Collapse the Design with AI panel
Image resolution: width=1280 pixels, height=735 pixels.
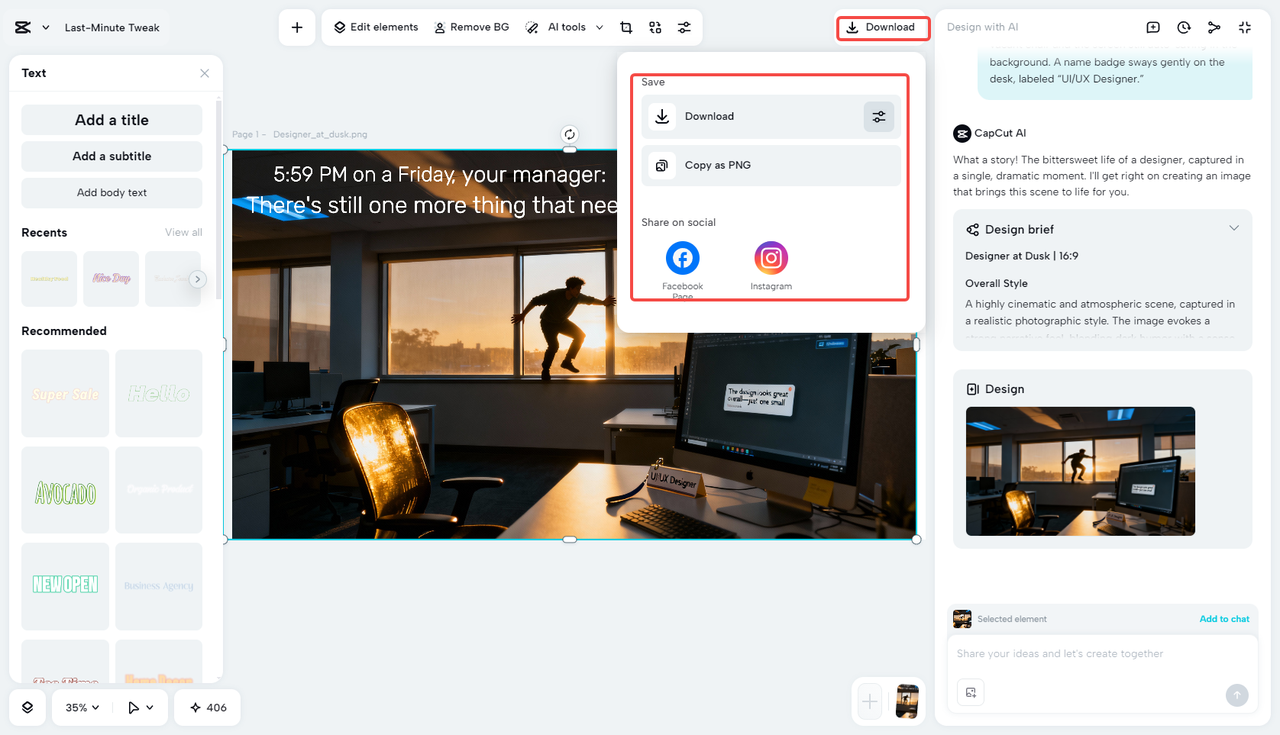[x=1245, y=28]
